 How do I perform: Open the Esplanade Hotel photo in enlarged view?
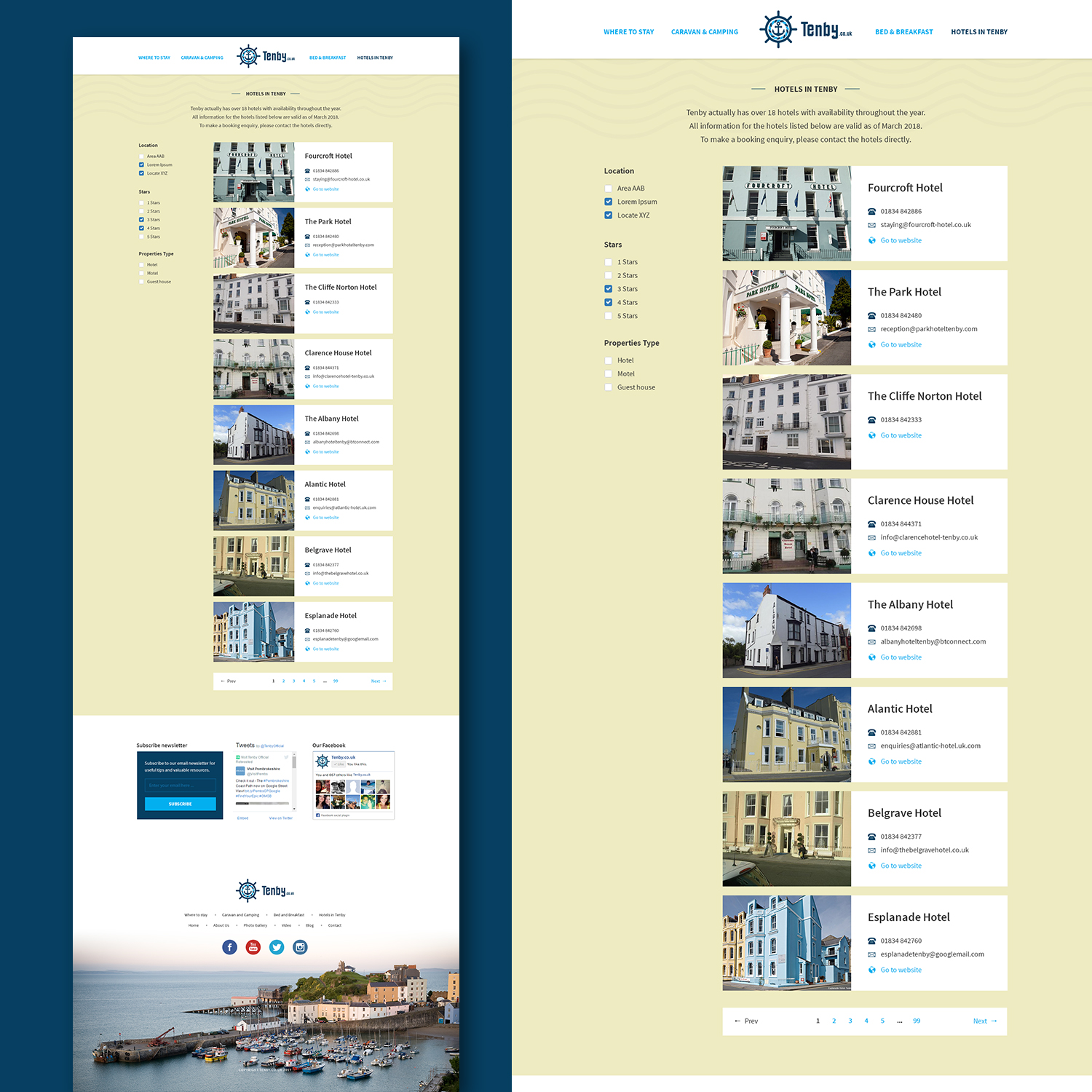tap(787, 943)
